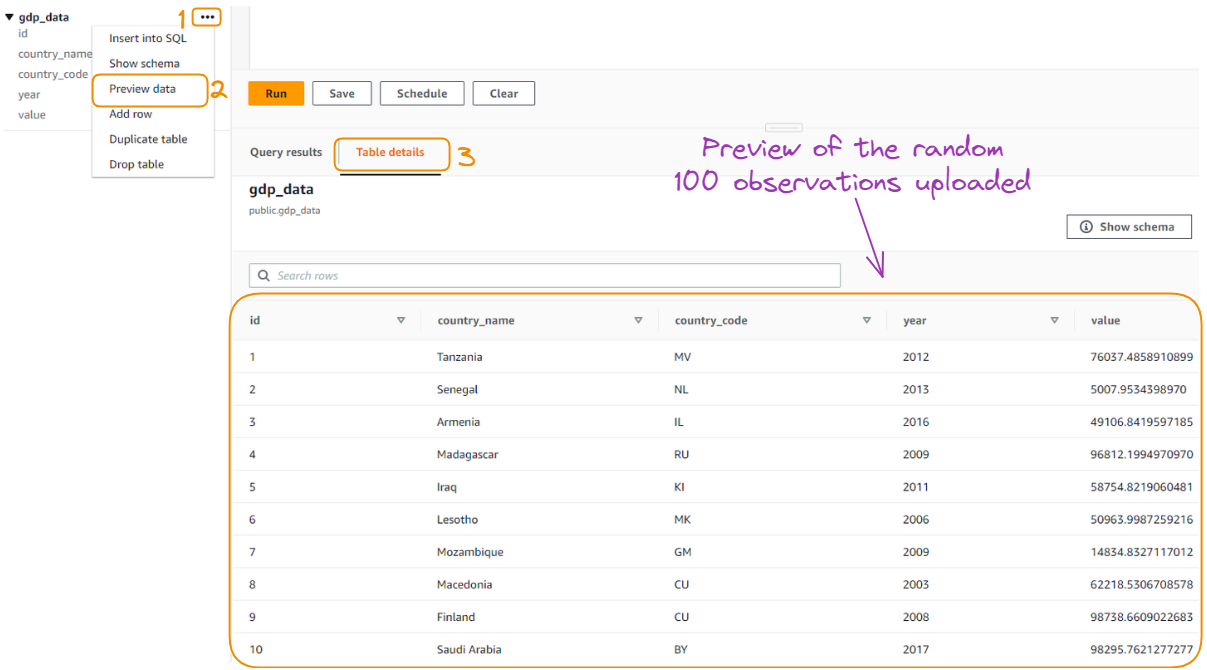Click the year 2012 cell
The width and height of the screenshot is (1207, 670).
[916, 357]
